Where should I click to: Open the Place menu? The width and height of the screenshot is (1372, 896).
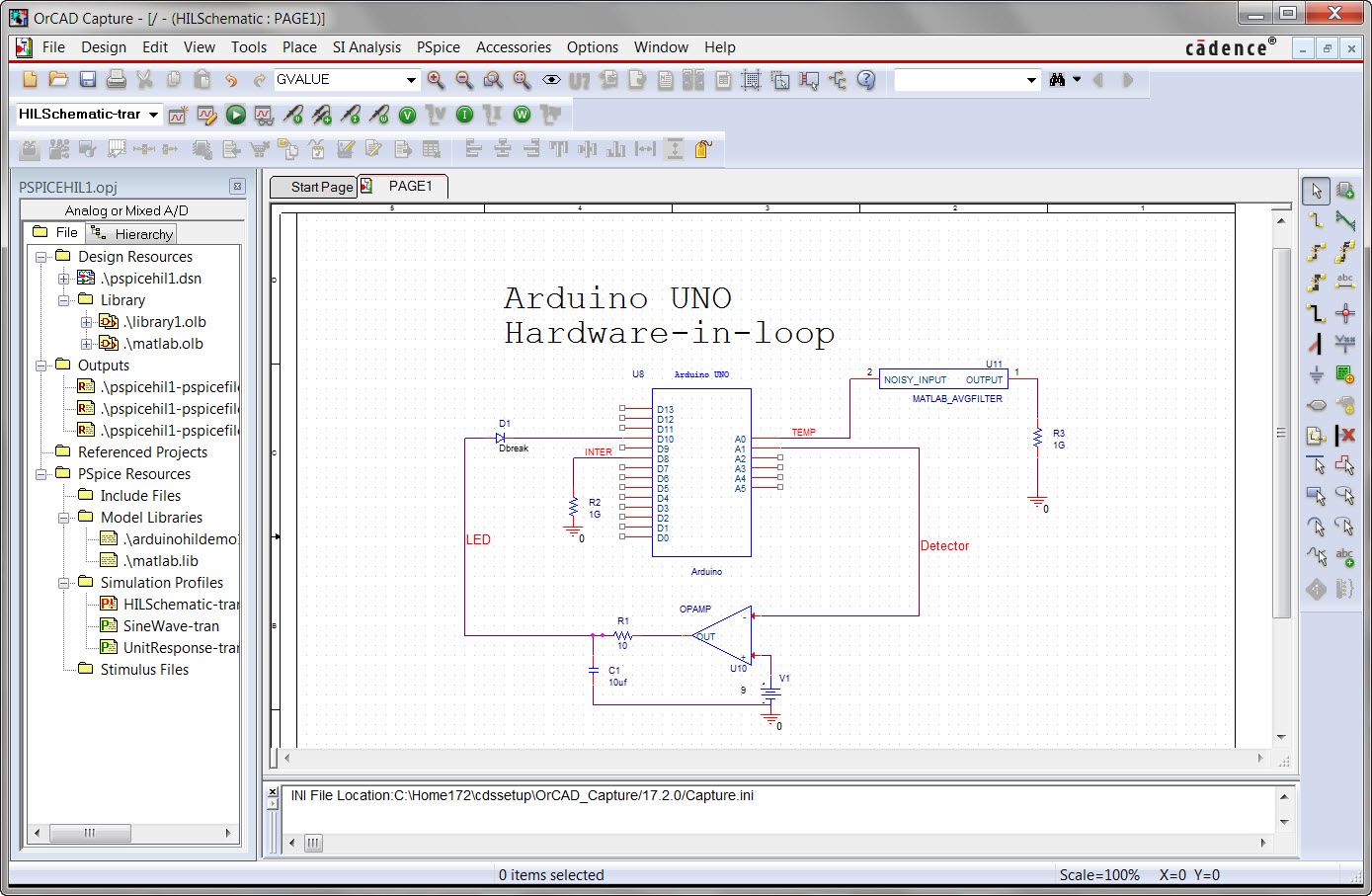tap(299, 47)
